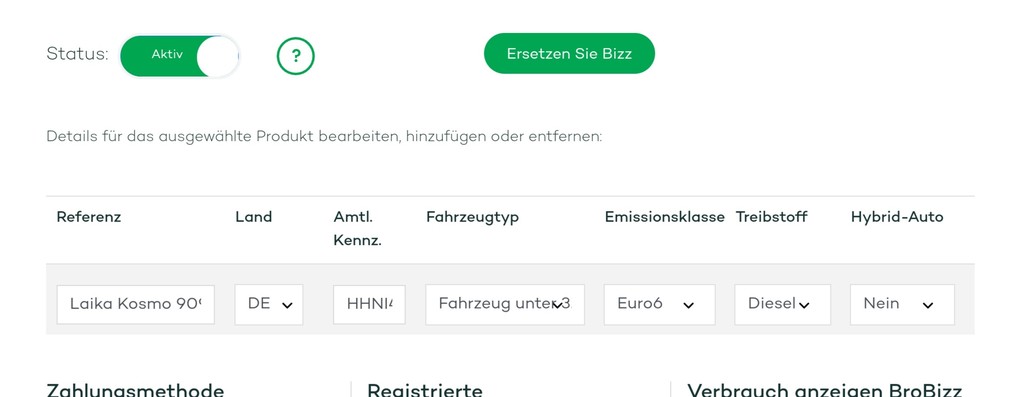
Task: Go to the Zahlungsmethode section heading
Action: (135, 390)
